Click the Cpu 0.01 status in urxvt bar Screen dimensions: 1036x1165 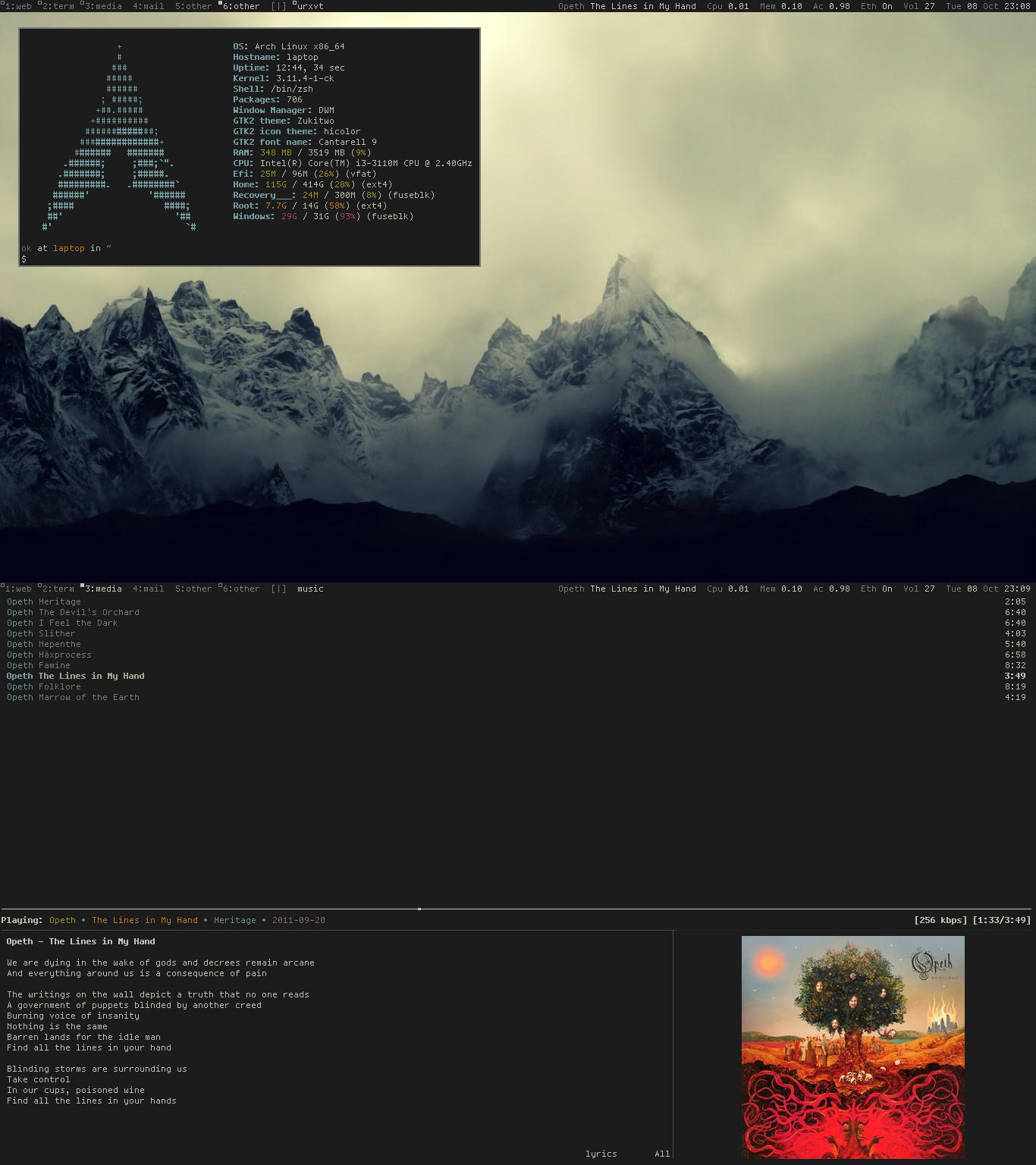click(728, 6)
